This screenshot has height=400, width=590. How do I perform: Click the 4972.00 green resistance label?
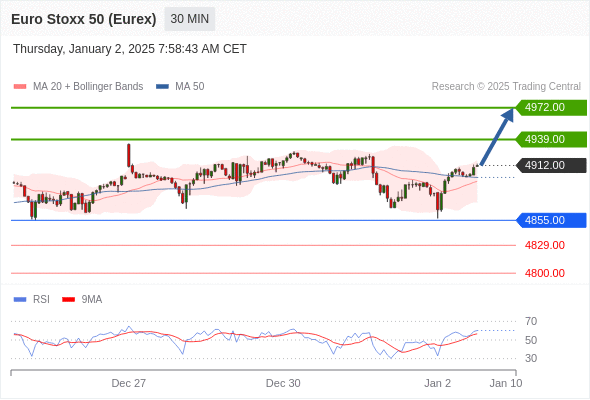(x=551, y=108)
